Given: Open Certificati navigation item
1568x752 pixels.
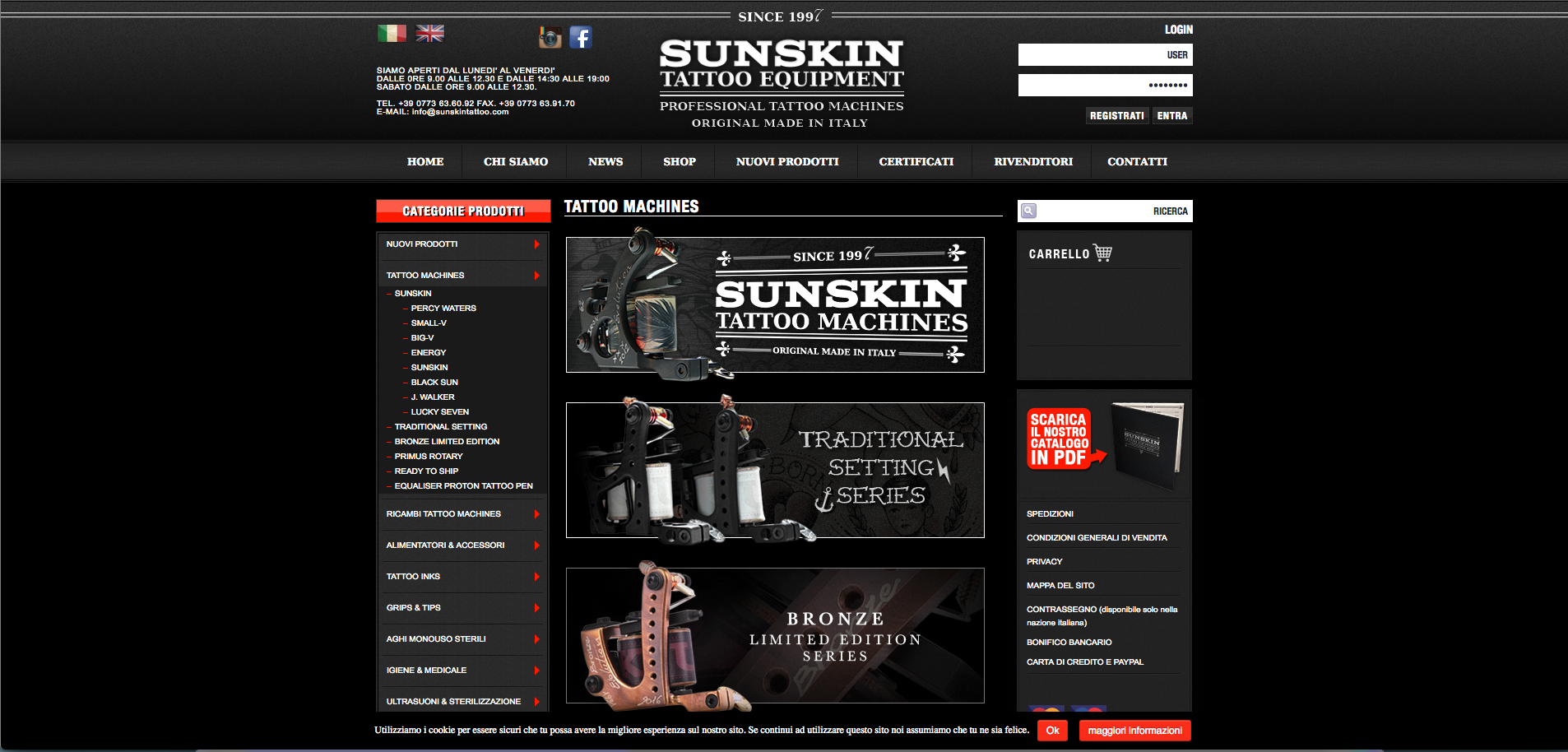Looking at the screenshot, I should click(x=916, y=161).
